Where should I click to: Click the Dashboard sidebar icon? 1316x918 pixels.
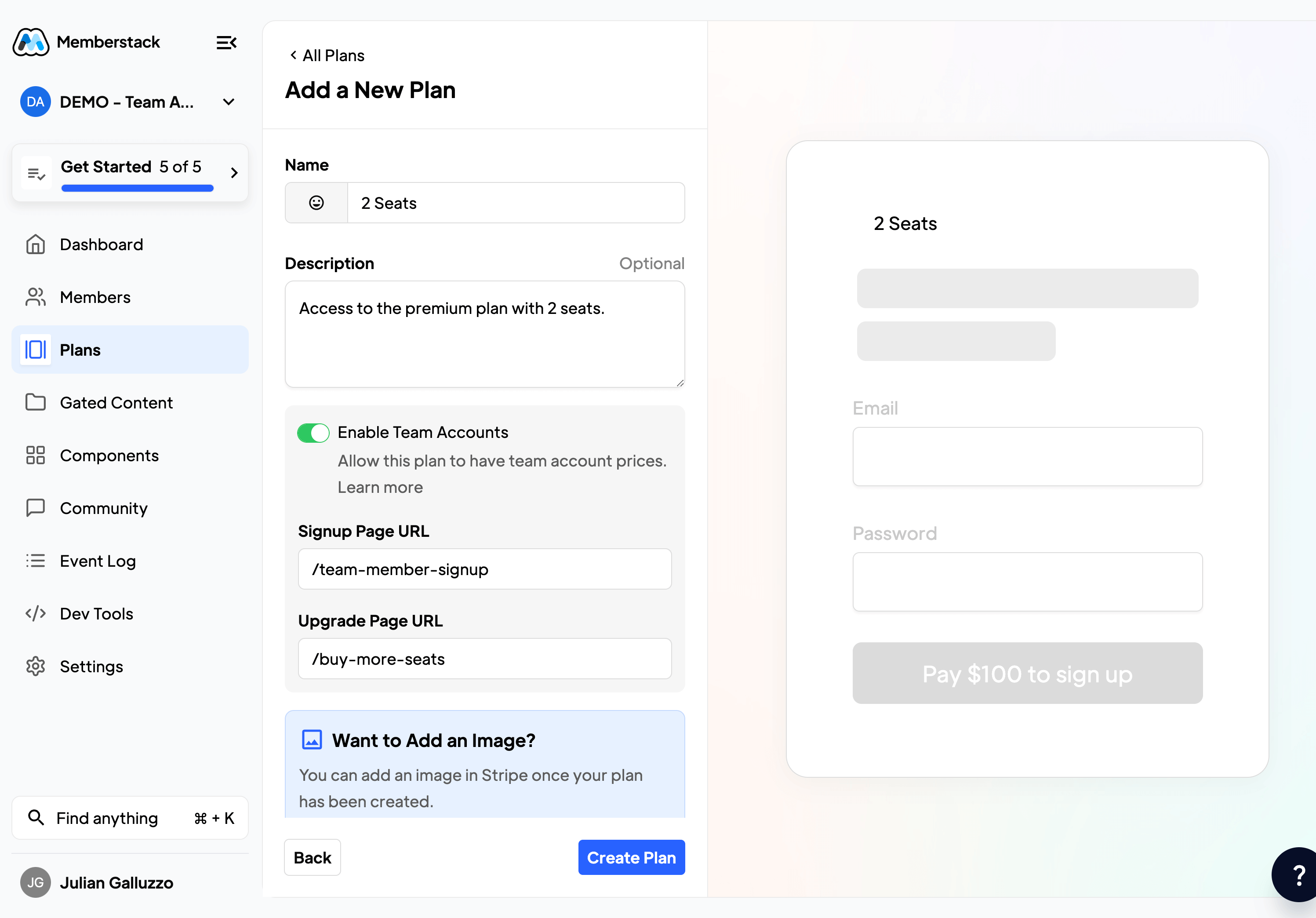[36, 244]
